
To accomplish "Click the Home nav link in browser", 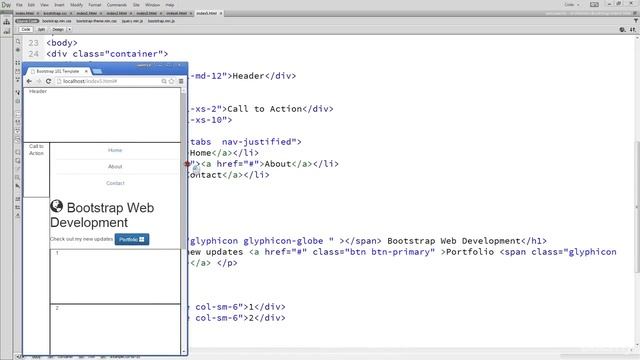I will tap(115, 150).
